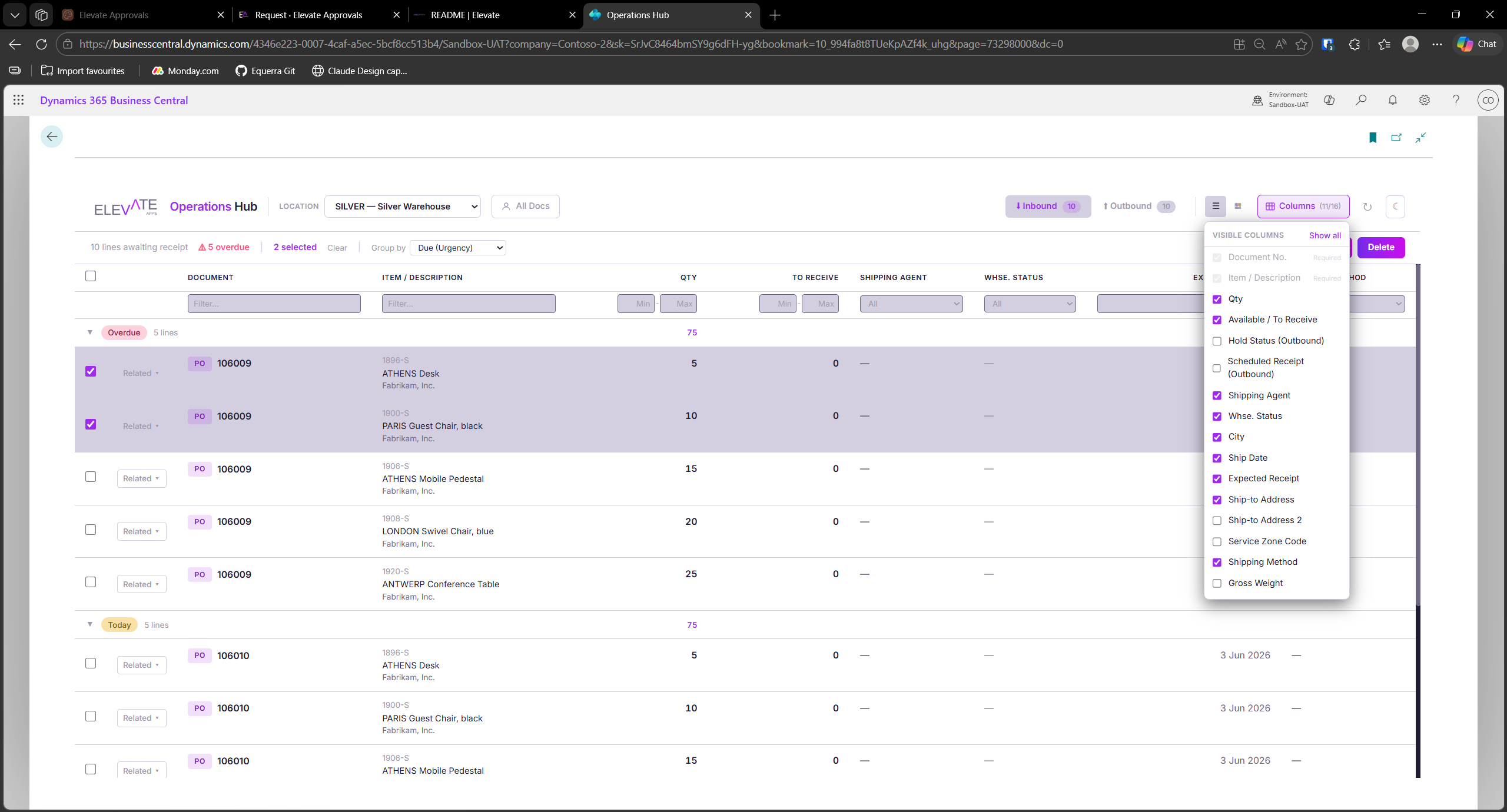Switch to grid view layout icon
This screenshot has height=812, width=1507.
click(1238, 207)
